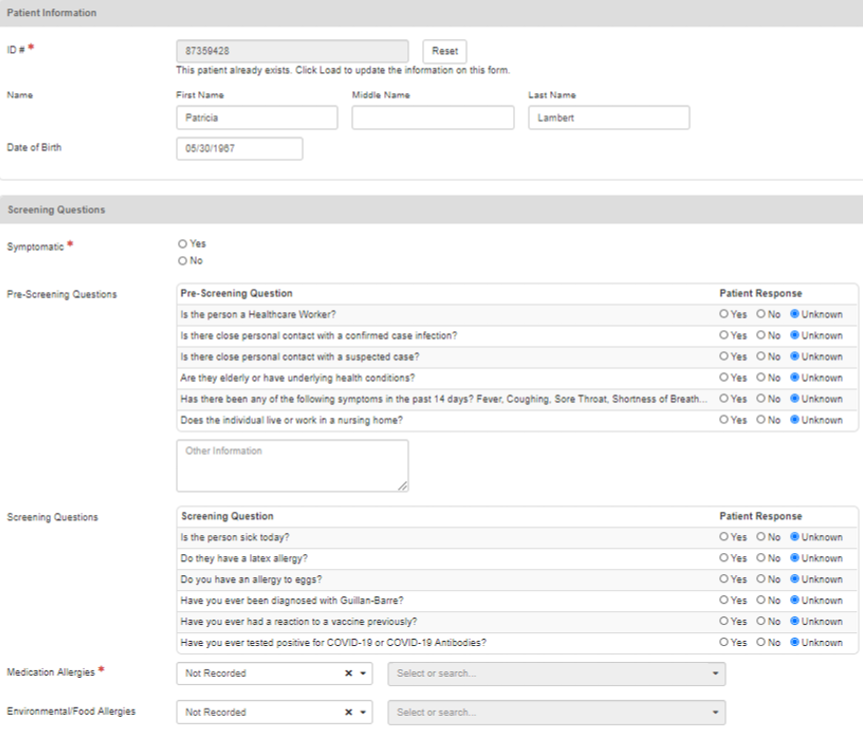Select No for latex allergy
Screen dimensions: 863x741
(x=761, y=558)
